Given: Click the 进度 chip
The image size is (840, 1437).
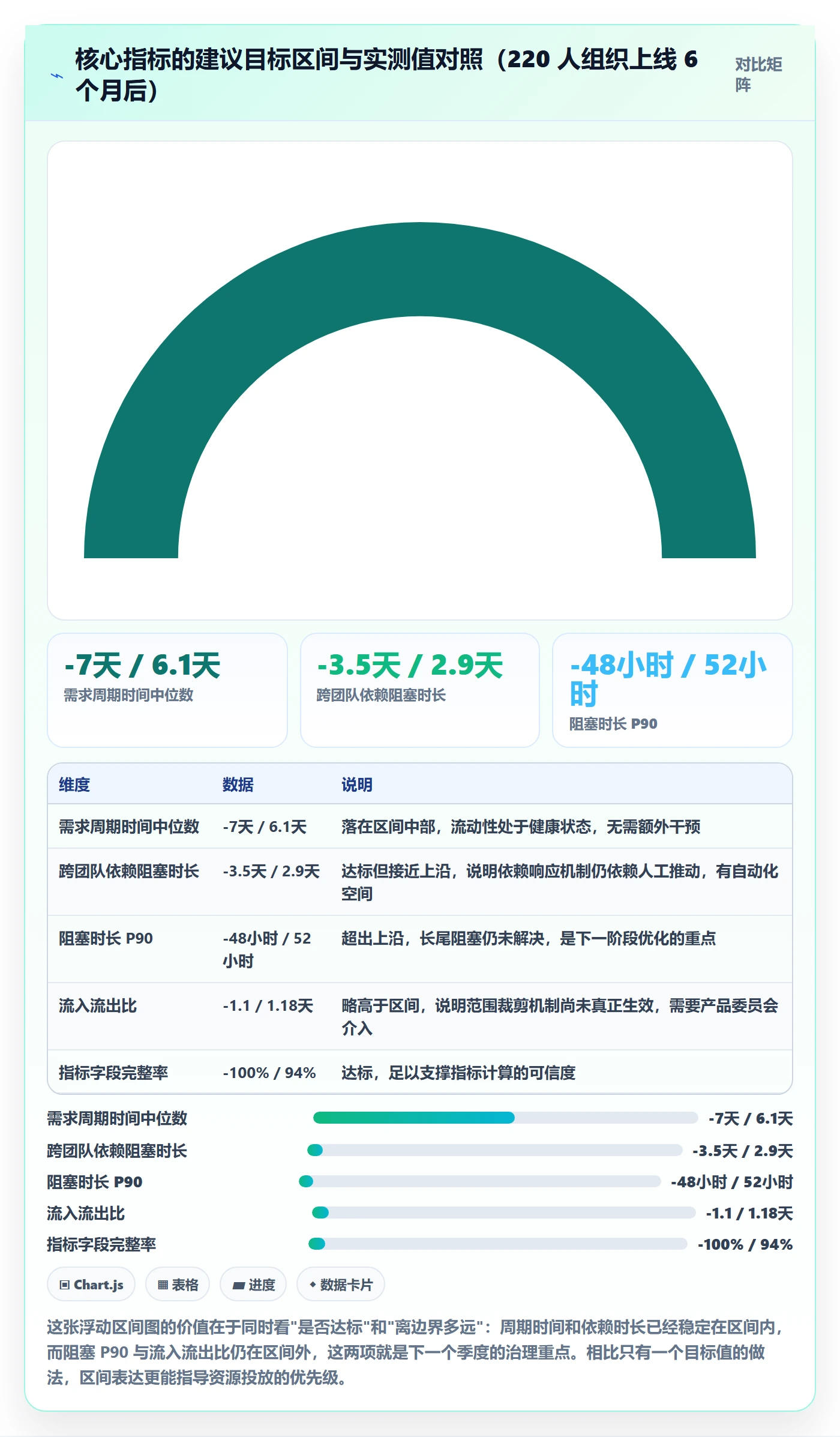Looking at the screenshot, I should pyautogui.click(x=253, y=1285).
